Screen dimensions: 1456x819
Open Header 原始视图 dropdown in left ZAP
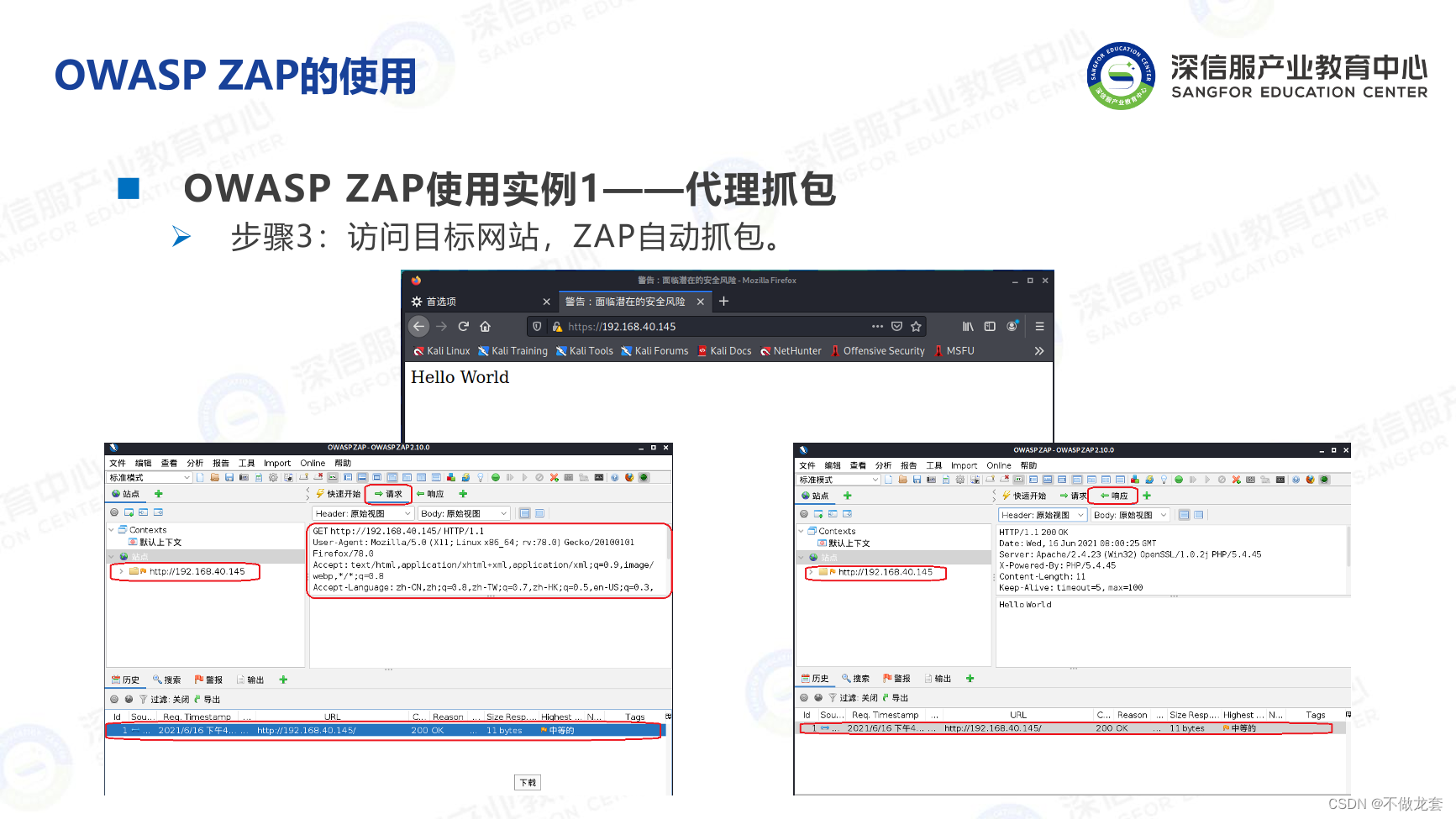click(x=363, y=513)
